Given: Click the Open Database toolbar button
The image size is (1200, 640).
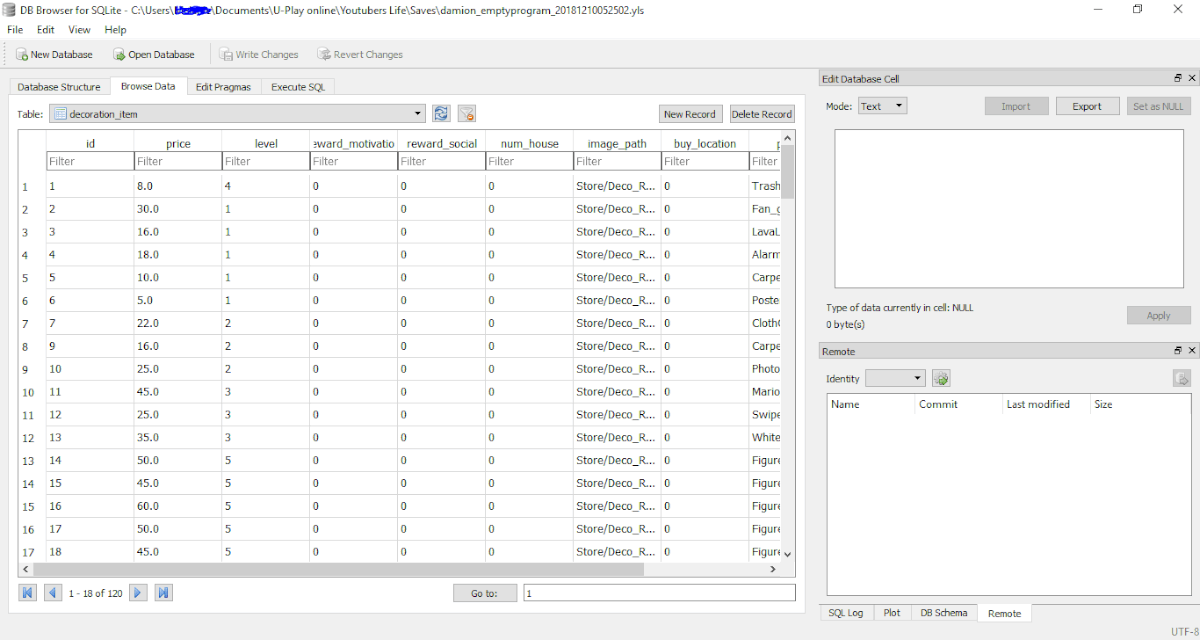Looking at the screenshot, I should pos(154,54).
